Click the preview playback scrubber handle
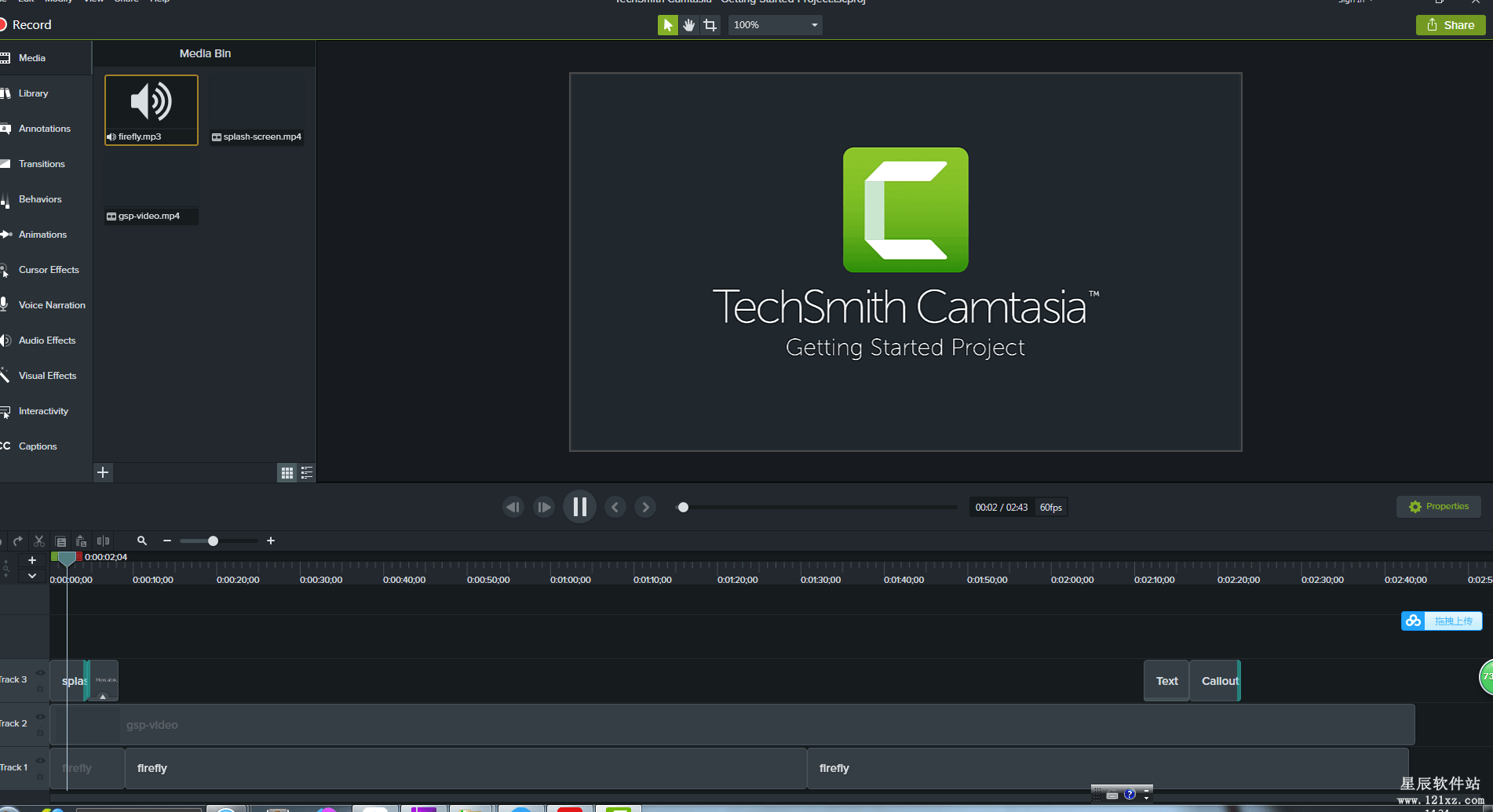 pos(683,508)
